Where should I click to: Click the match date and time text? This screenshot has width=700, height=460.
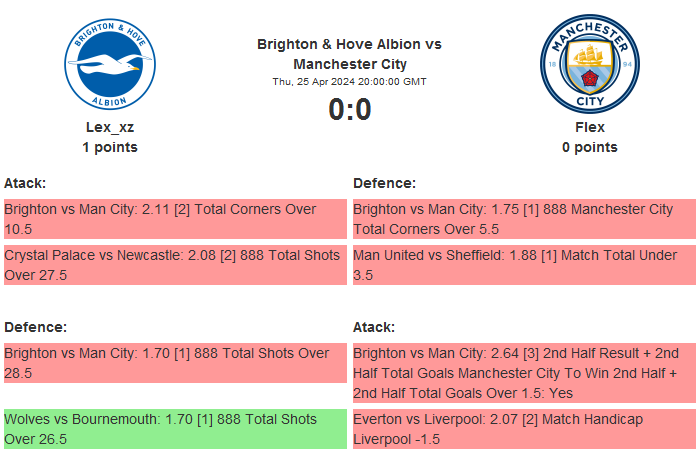pos(349,82)
